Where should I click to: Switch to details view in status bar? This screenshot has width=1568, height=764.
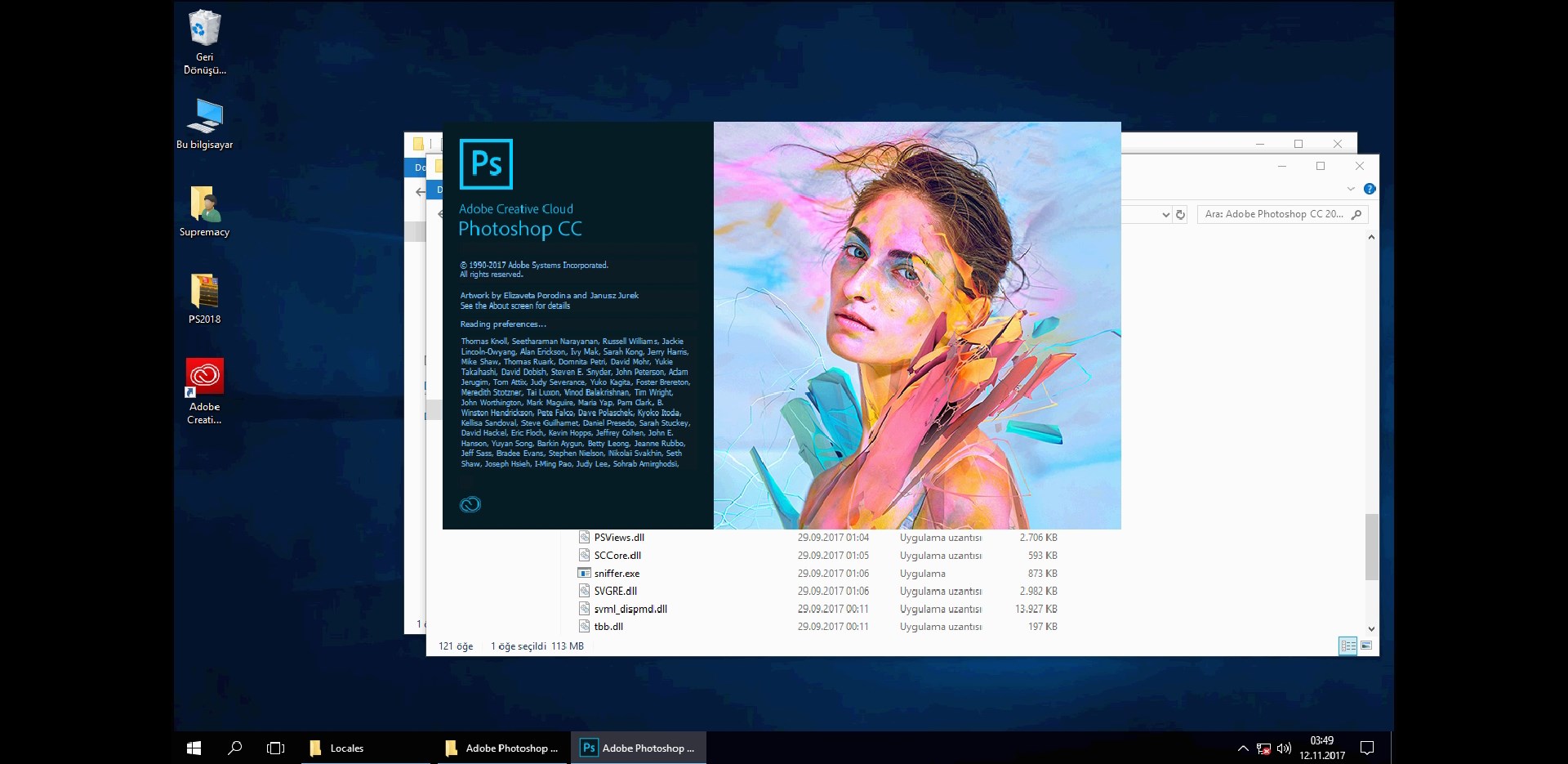point(1347,646)
